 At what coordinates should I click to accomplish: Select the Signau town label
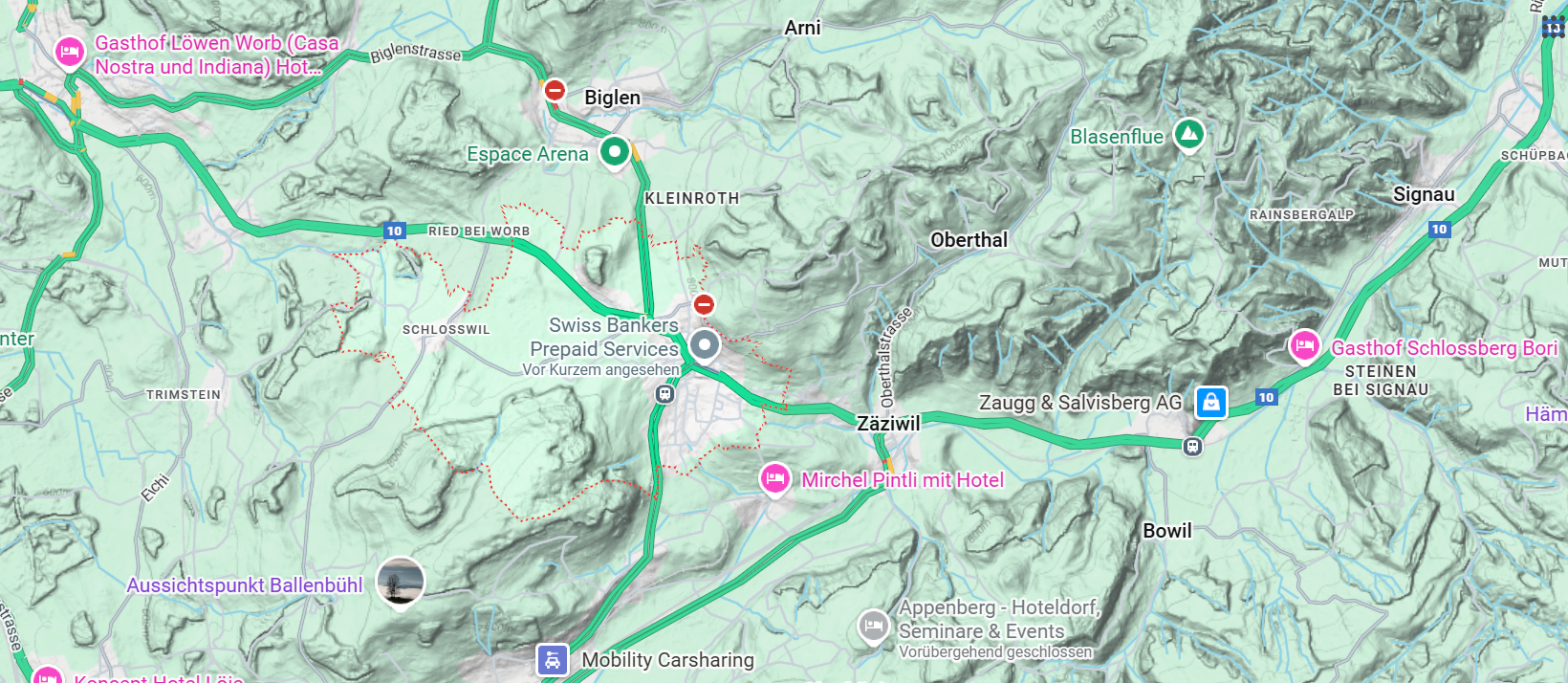(1424, 195)
